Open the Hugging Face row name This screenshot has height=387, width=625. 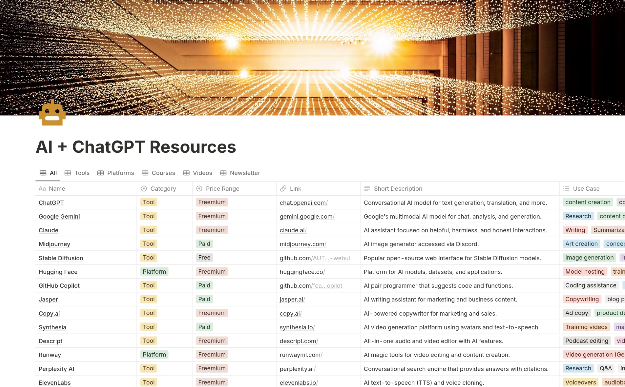[58, 272]
